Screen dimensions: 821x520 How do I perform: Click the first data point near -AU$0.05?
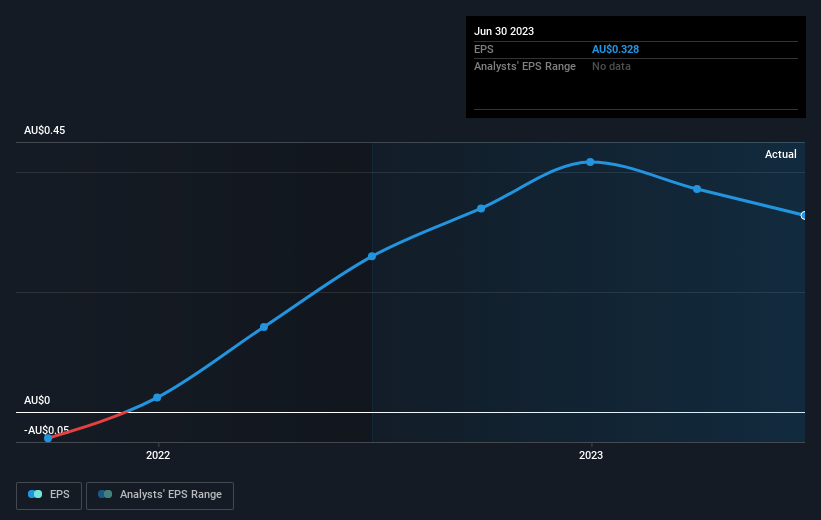[48, 438]
